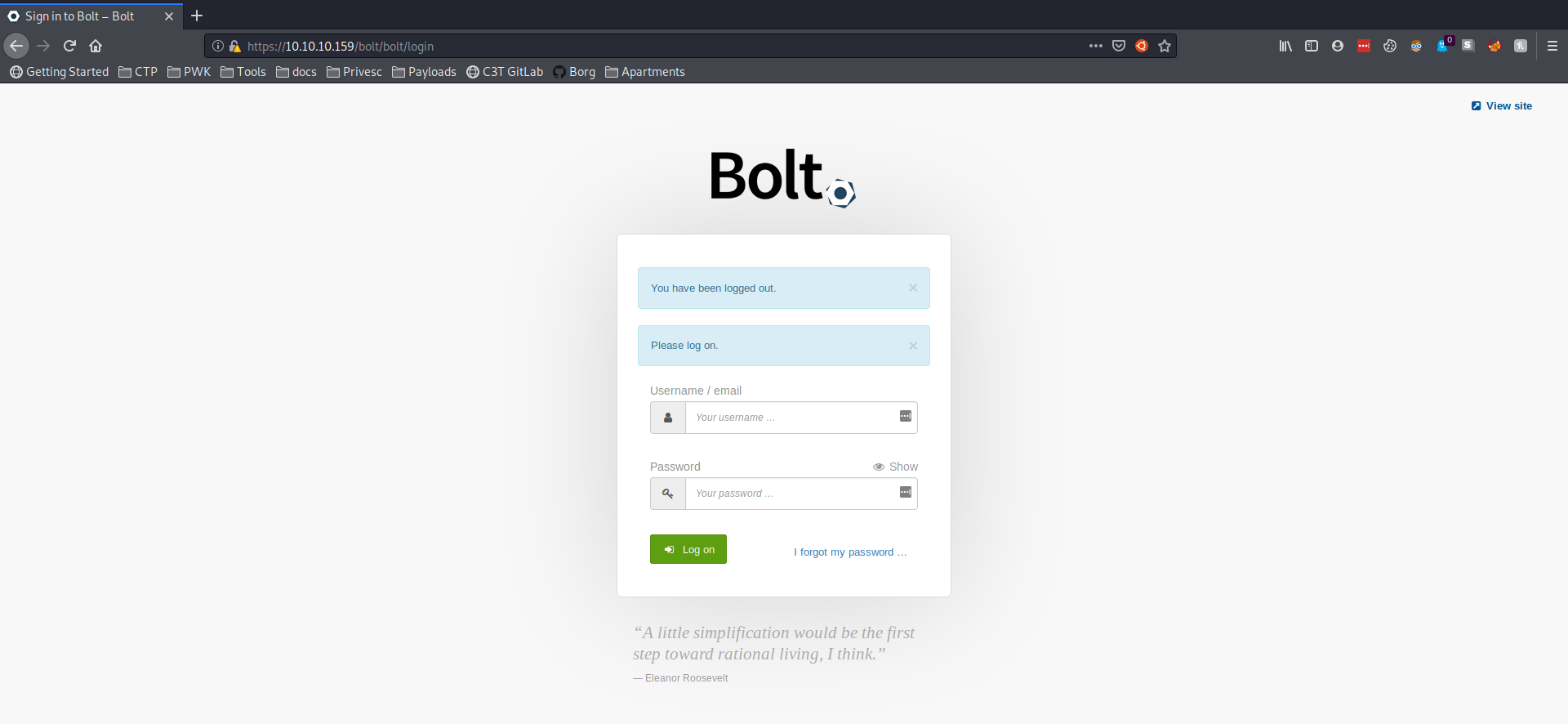Image resolution: width=1568 pixels, height=724 pixels.
Task: Click the green Log on button
Action: pyautogui.click(x=688, y=549)
